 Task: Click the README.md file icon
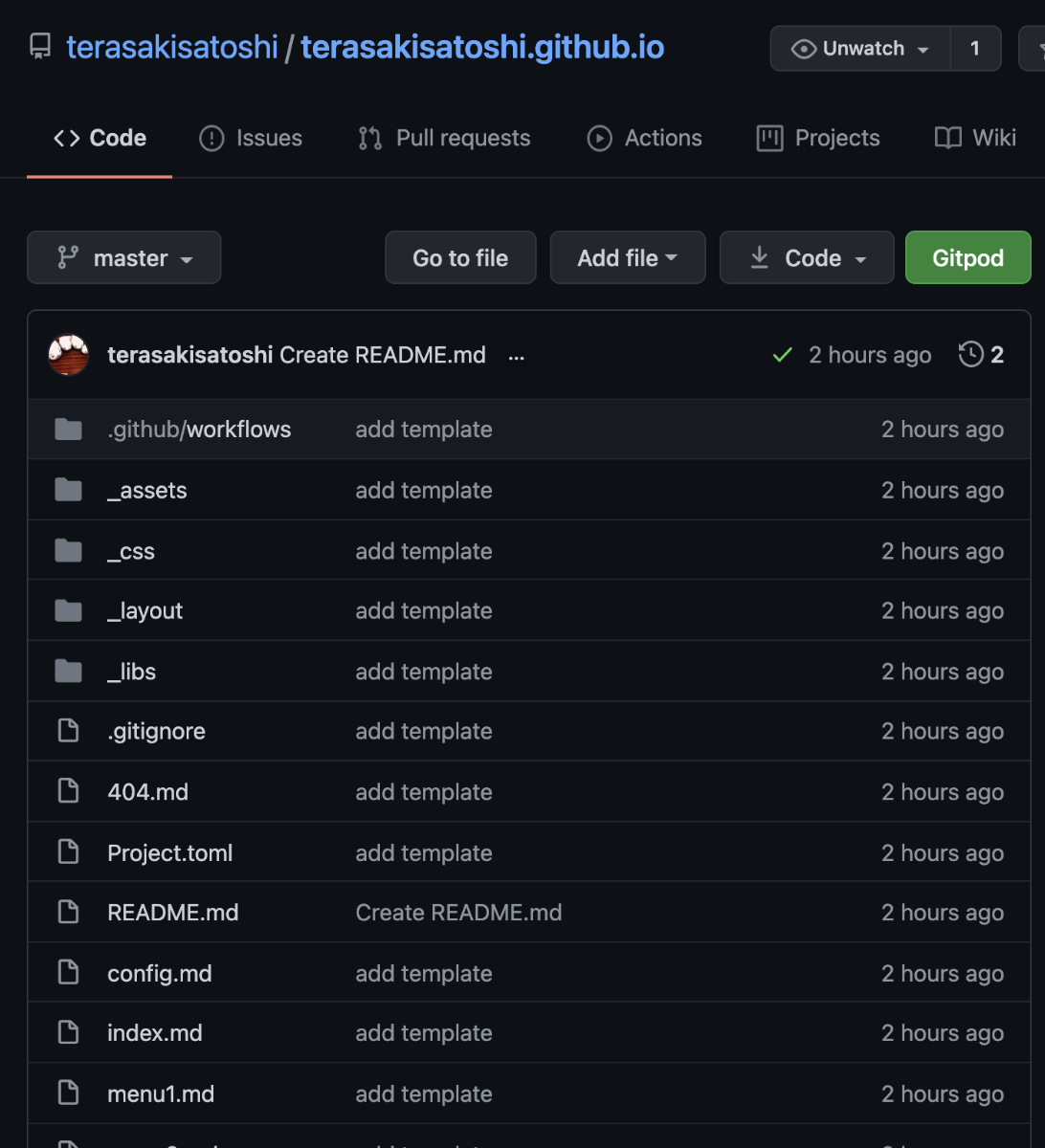coord(68,913)
